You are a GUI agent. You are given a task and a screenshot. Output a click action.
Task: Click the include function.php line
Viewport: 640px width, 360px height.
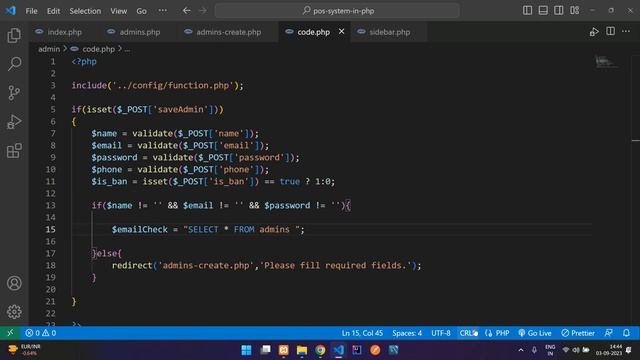pyautogui.click(x=158, y=85)
